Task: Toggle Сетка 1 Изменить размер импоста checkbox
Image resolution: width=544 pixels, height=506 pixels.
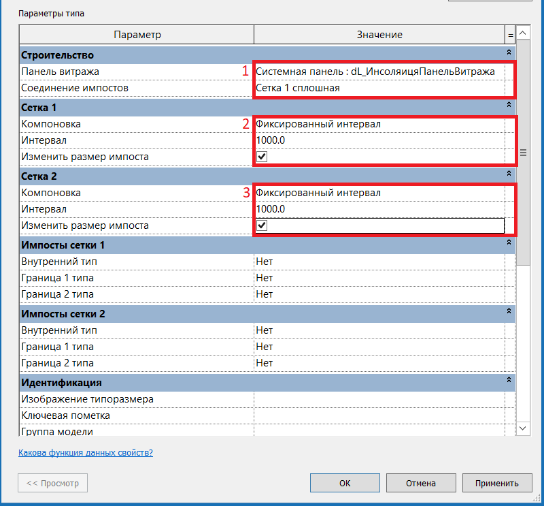Action: point(262,157)
